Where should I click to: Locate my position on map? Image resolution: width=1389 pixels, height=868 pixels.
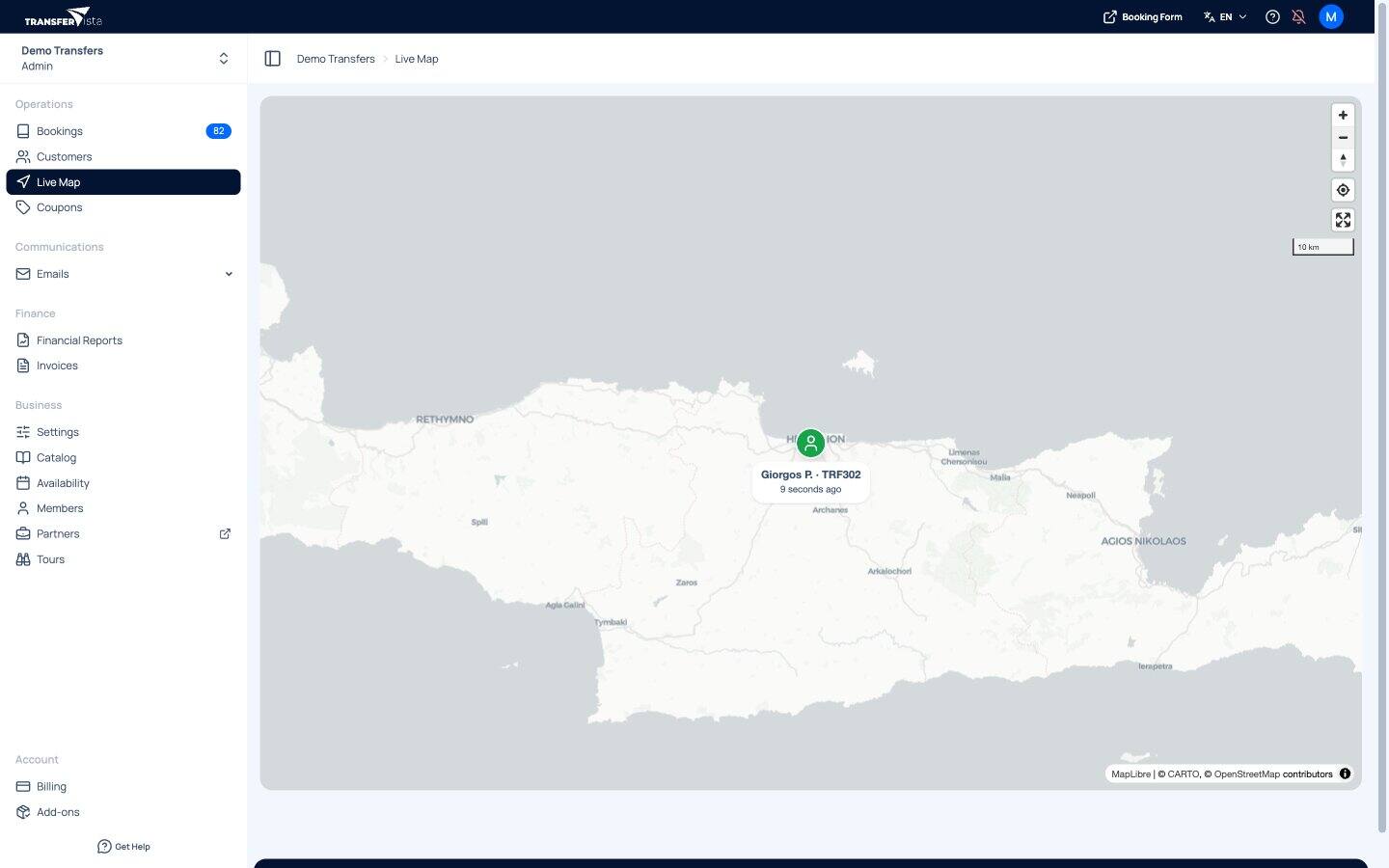coord(1343,190)
